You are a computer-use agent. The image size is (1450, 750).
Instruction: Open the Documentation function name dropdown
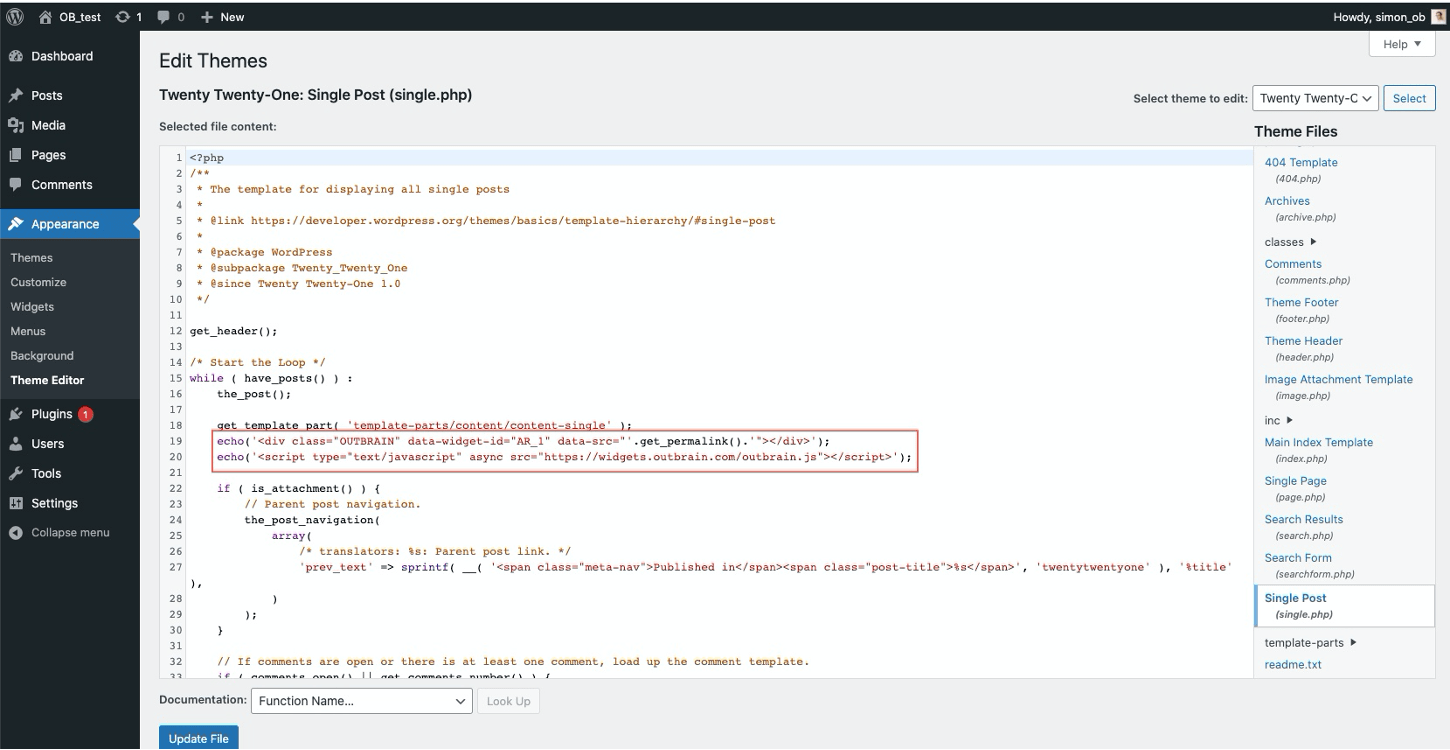click(361, 701)
